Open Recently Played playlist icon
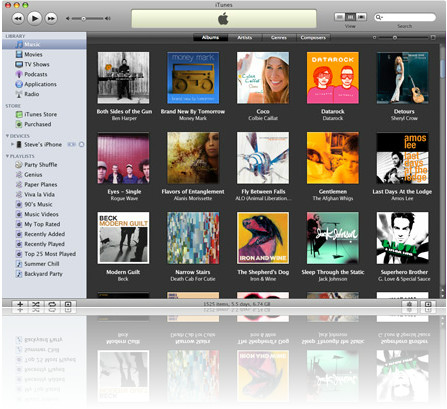Screen dimensions: 447x409 [x=19, y=244]
